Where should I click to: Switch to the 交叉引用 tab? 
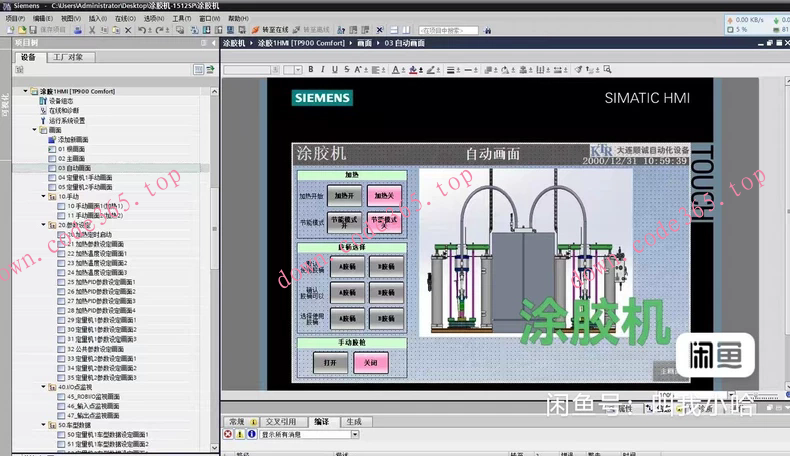[280, 422]
